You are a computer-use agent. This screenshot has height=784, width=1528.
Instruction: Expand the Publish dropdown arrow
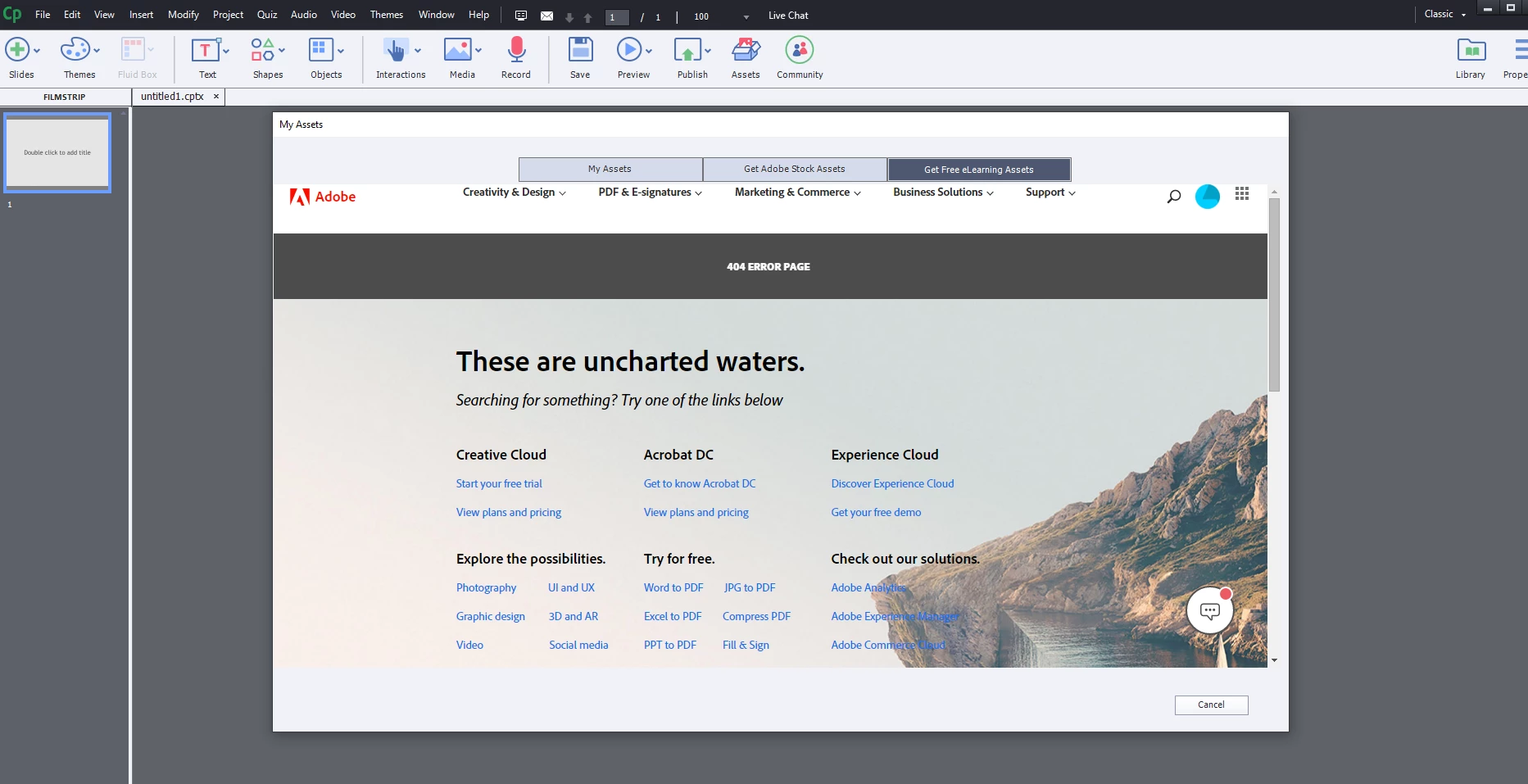tap(708, 51)
